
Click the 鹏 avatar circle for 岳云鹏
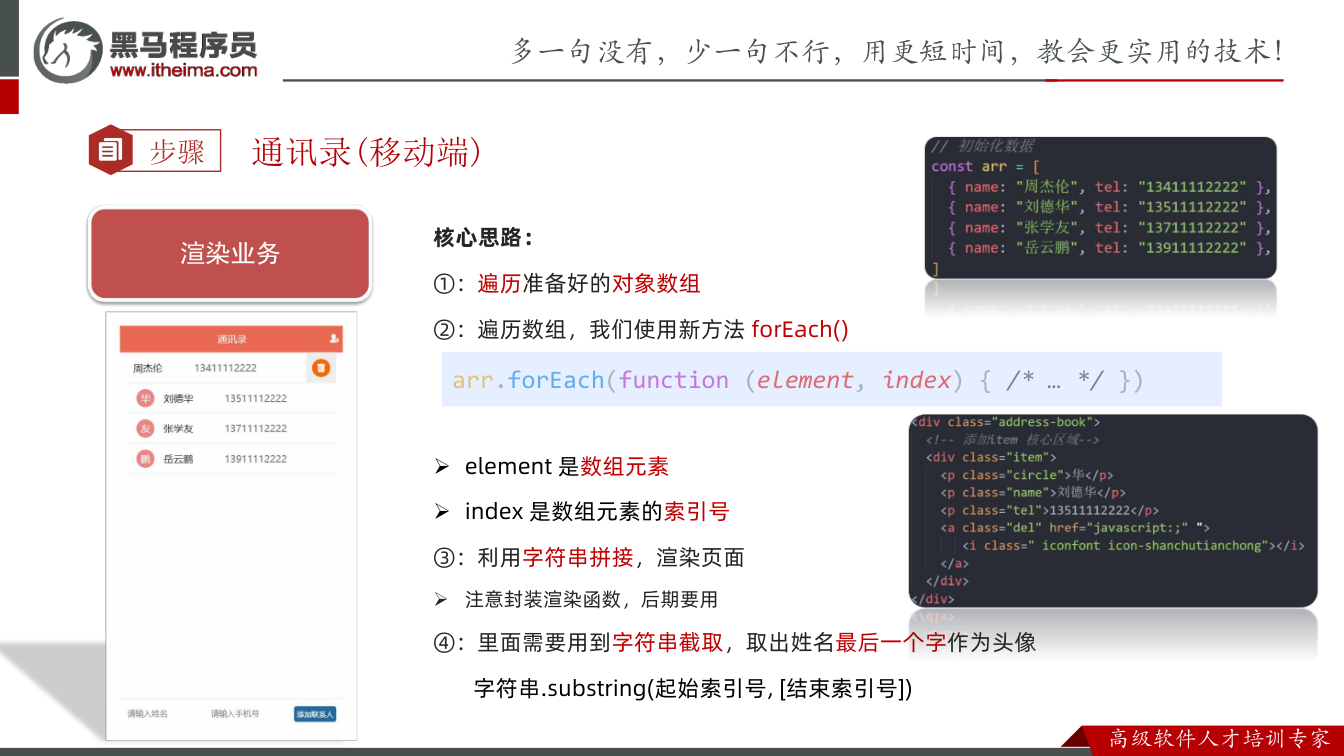[x=145, y=459]
